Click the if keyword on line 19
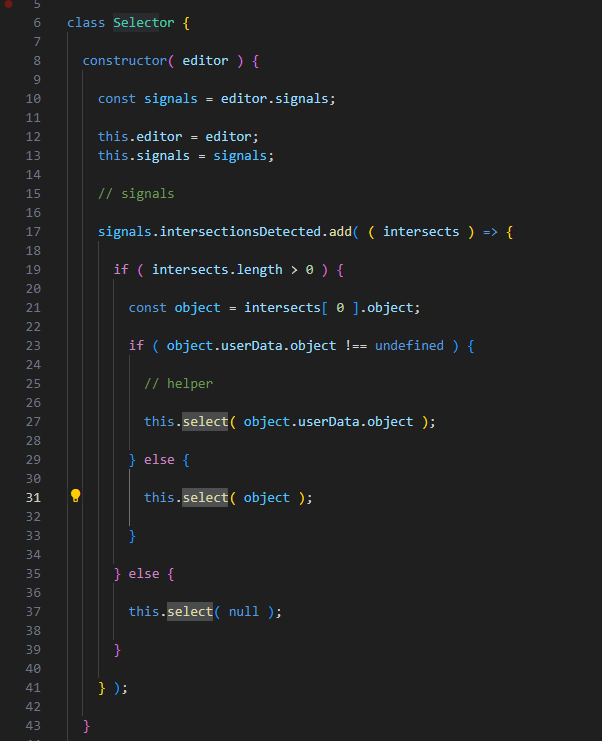 click(121, 270)
